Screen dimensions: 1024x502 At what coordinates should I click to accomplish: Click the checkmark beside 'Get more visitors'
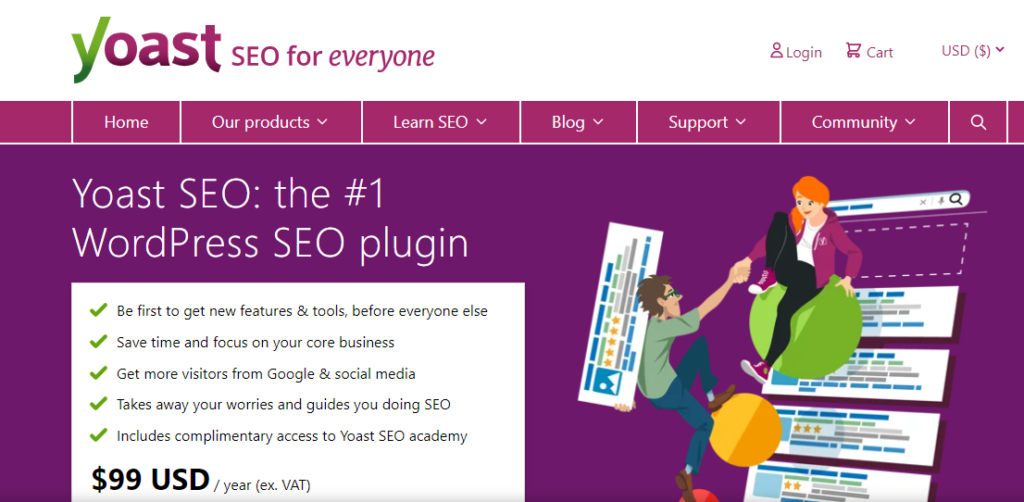point(99,372)
